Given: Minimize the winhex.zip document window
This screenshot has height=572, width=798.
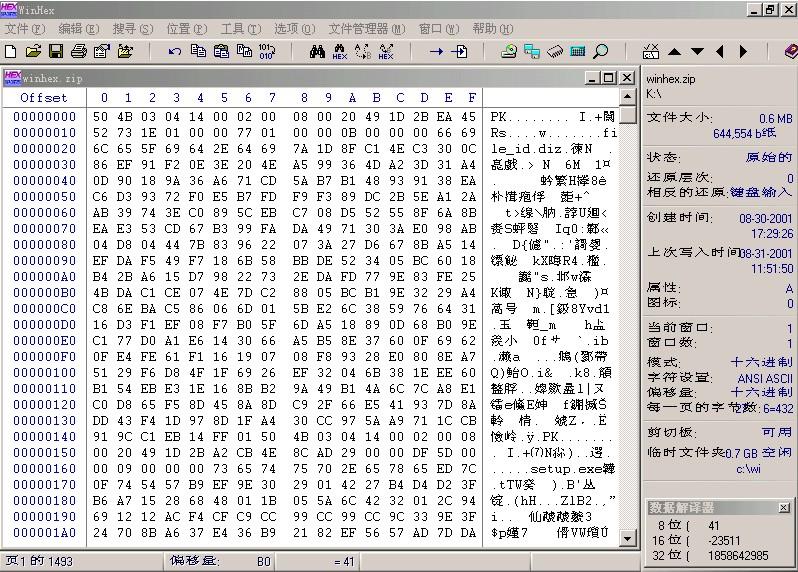Looking at the screenshot, I should (592, 78).
